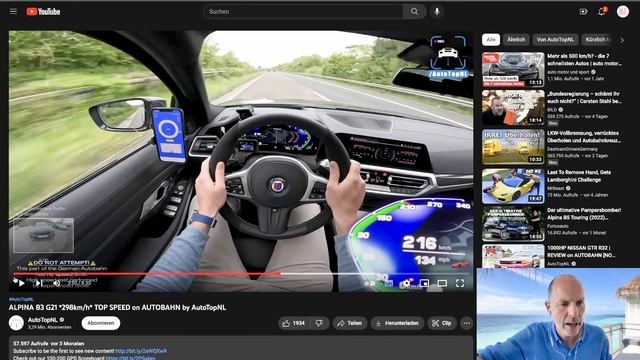
Task: Go to YouTube home via logo
Action: [43, 11]
